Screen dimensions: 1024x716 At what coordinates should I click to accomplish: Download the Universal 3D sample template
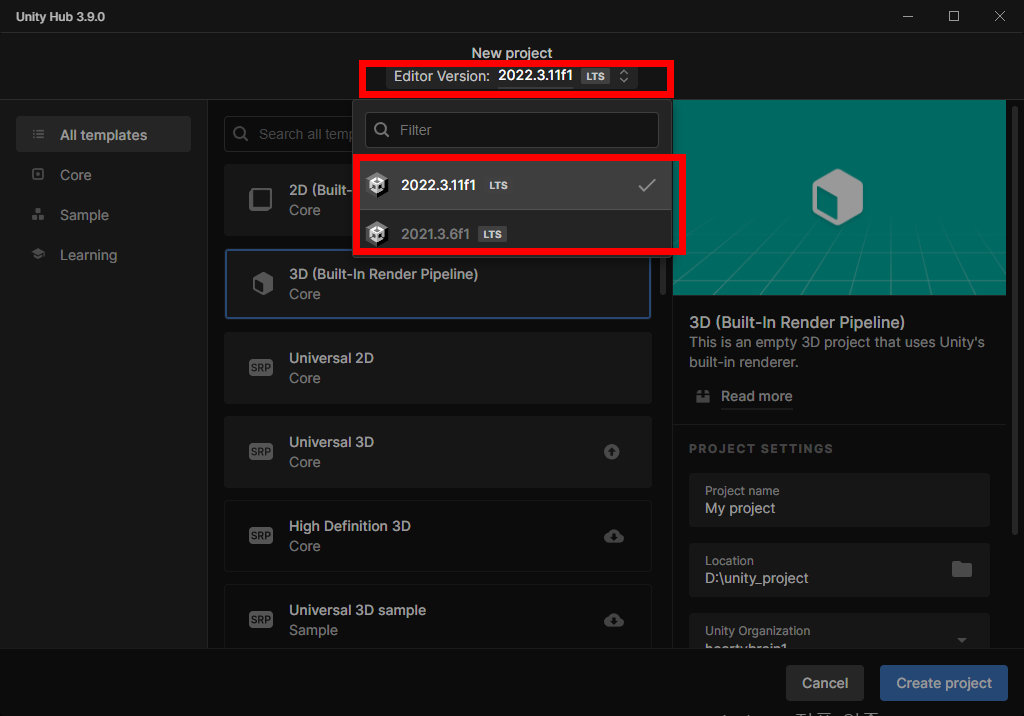point(613,620)
